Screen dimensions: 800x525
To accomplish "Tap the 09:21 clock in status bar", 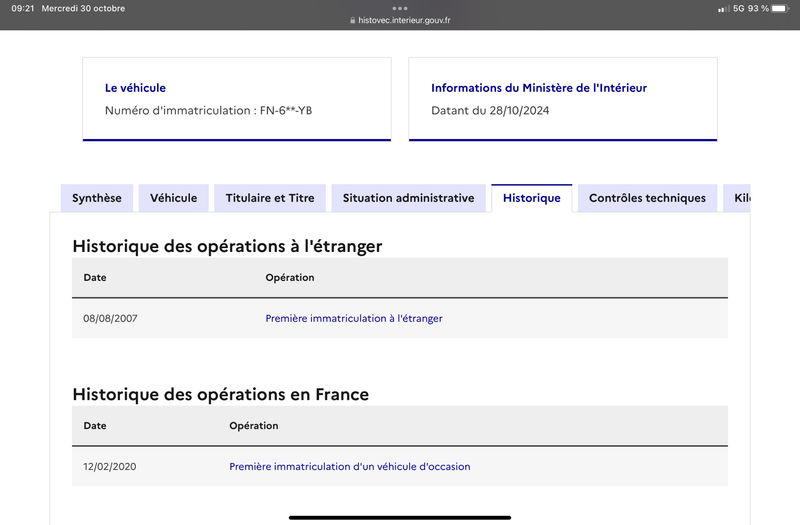I will click(22, 8).
